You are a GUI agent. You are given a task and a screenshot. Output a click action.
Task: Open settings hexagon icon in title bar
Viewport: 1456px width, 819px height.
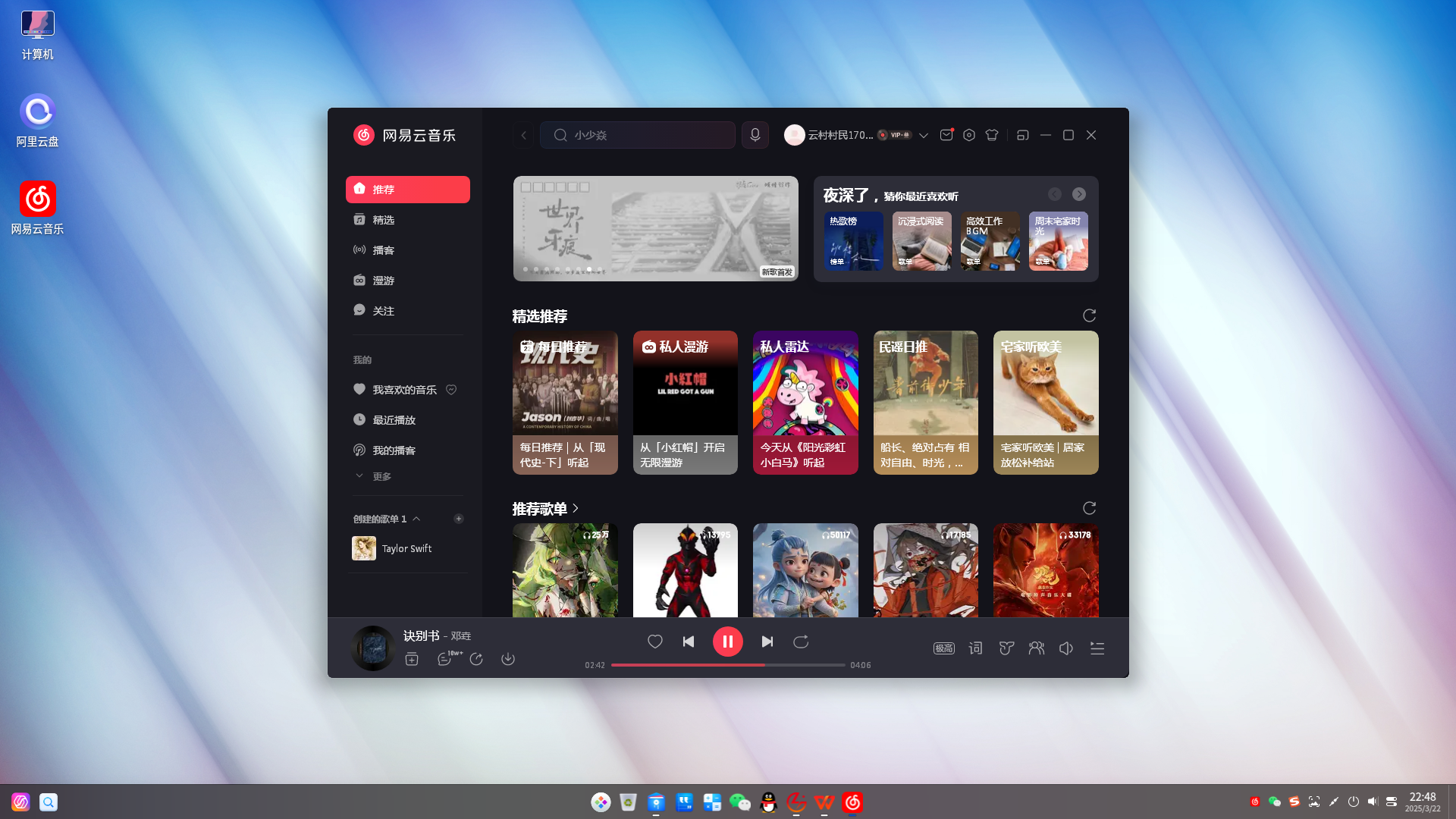pyautogui.click(x=969, y=135)
